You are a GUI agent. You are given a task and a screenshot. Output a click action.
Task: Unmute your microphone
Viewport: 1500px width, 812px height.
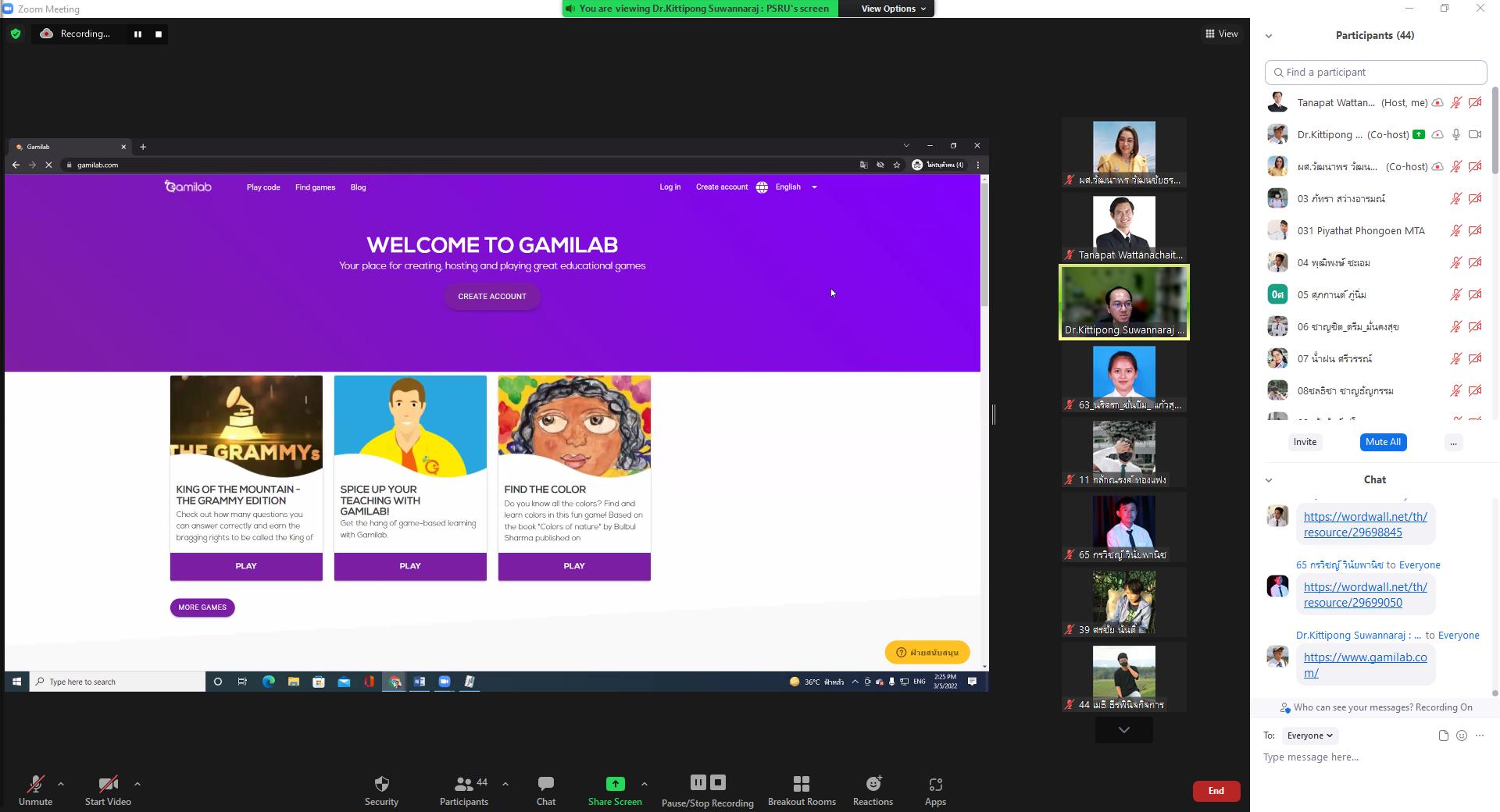pos(35,790)
